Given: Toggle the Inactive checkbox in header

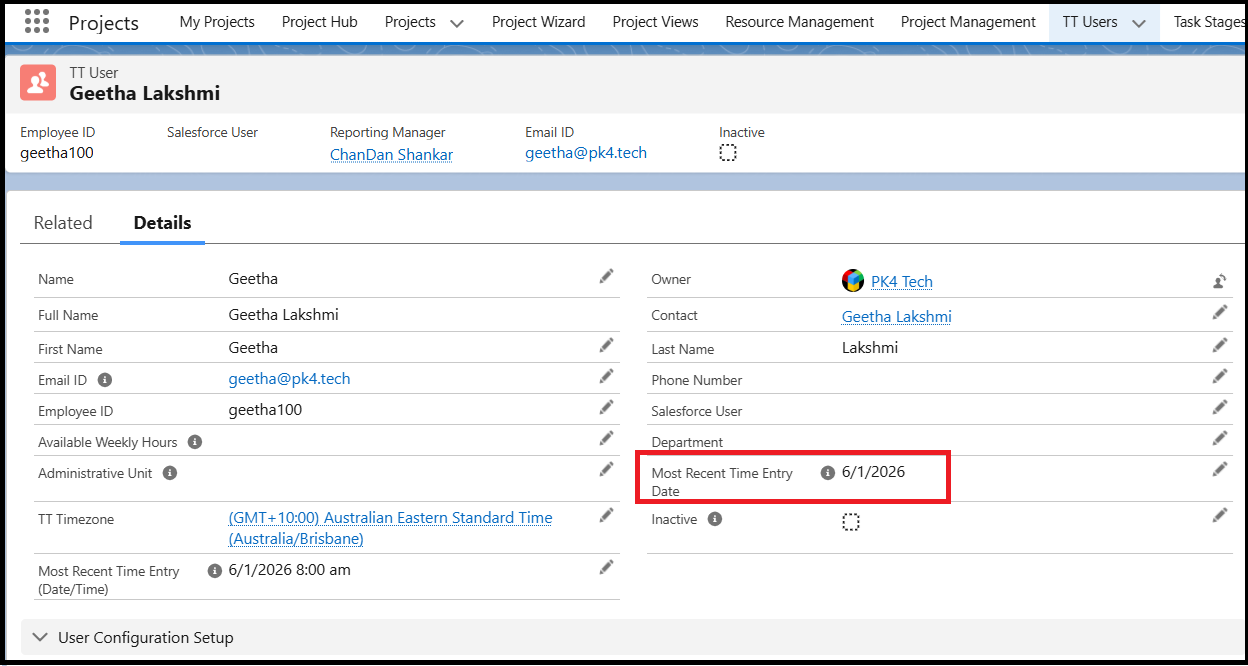Looking at the screenshot, I should tap(728, 153).
